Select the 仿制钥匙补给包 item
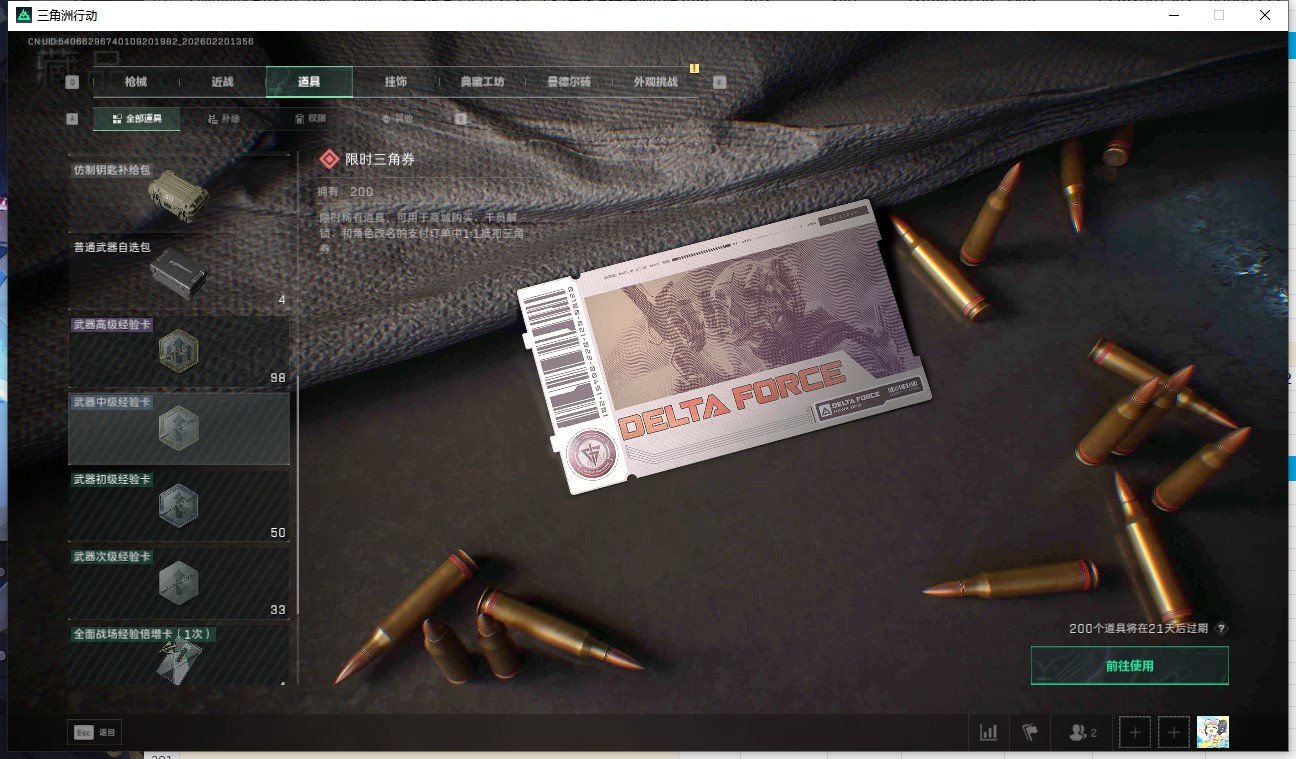The width and height of the screenshot is (1296, 759). point(179,190)
